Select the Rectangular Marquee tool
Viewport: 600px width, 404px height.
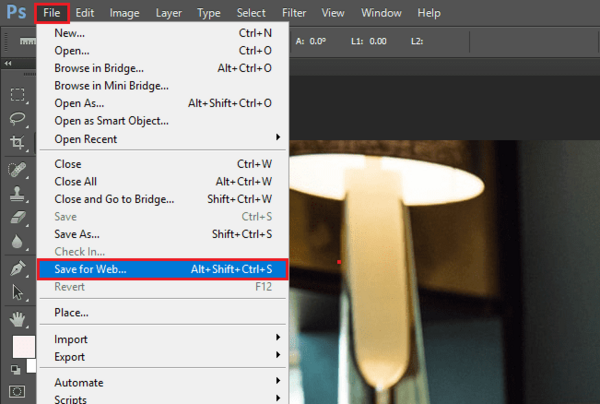point(17,94)
